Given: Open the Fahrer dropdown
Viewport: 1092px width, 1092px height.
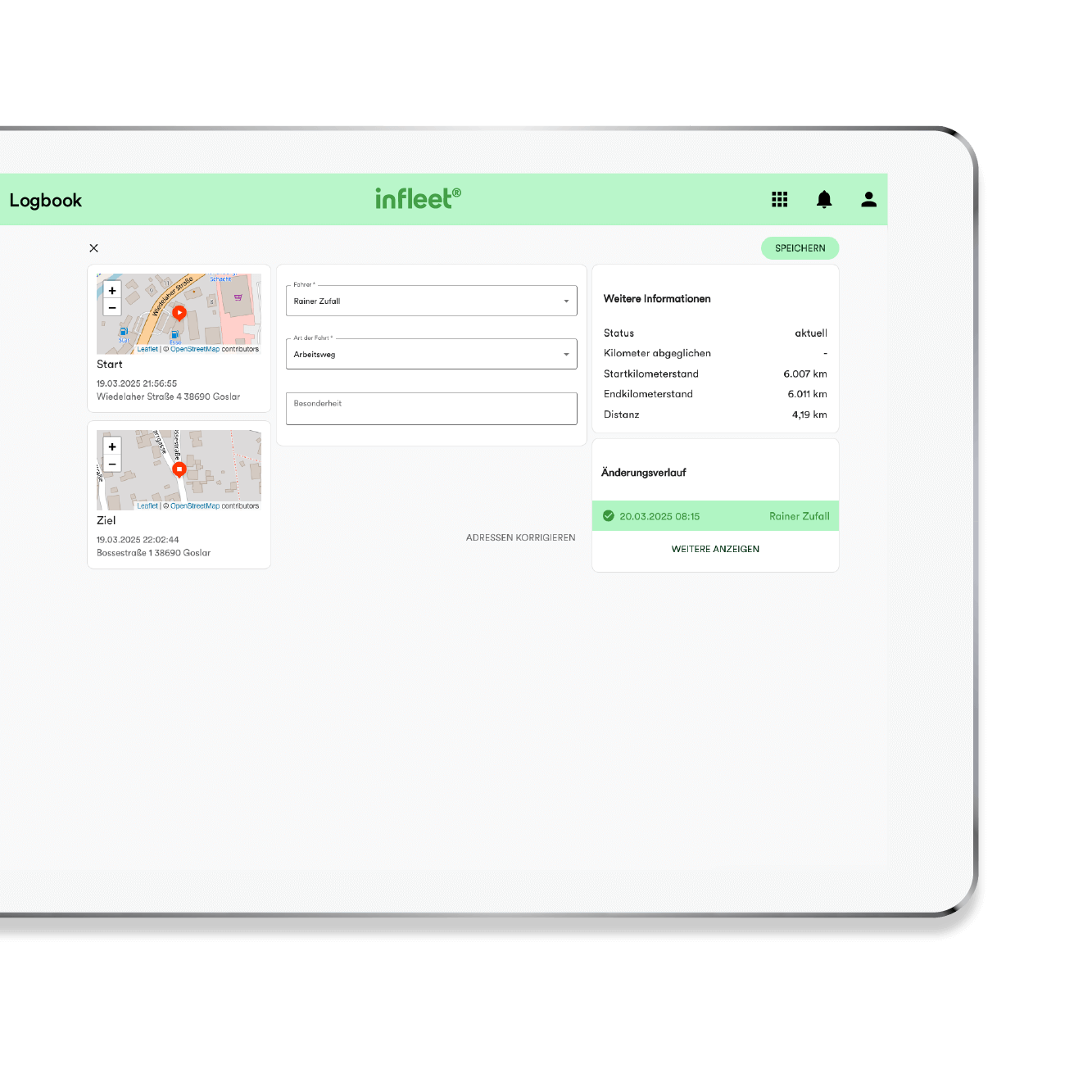Looking at the screenshot, I should click(432, 301).
